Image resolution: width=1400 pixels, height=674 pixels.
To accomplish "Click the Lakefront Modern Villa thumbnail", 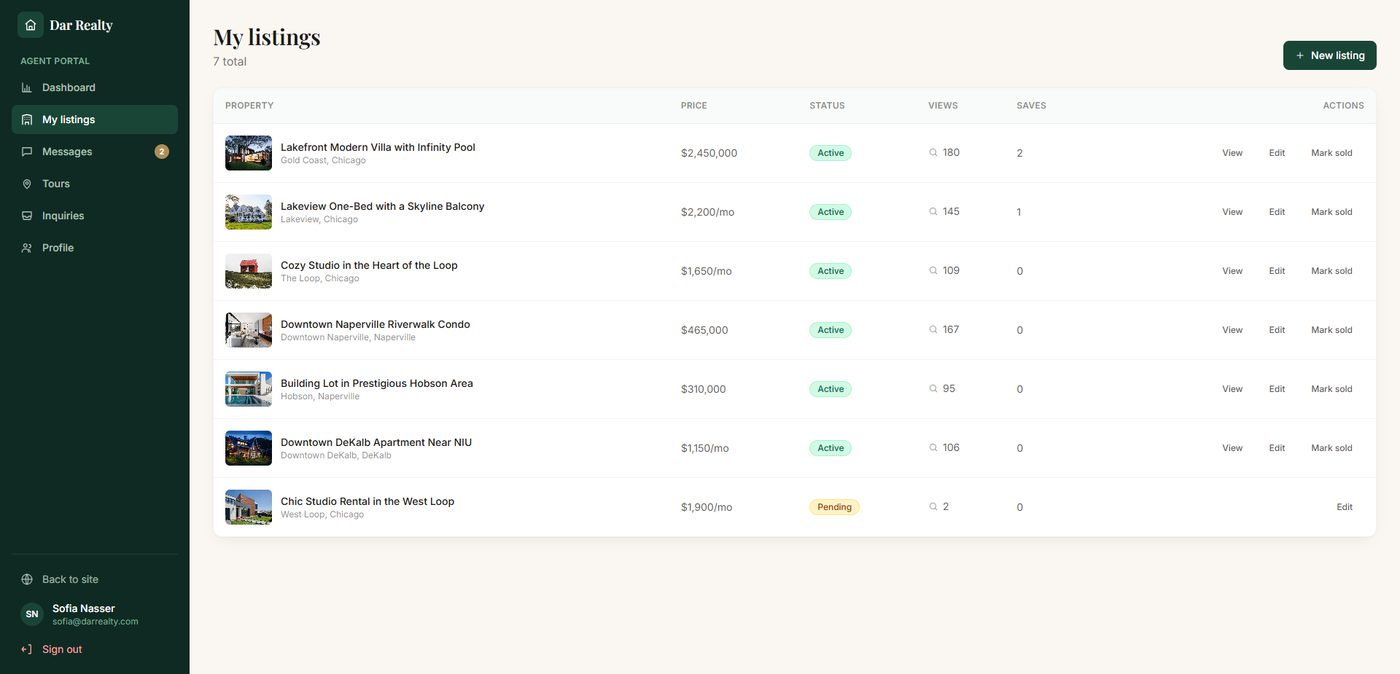I will (248, 153).
